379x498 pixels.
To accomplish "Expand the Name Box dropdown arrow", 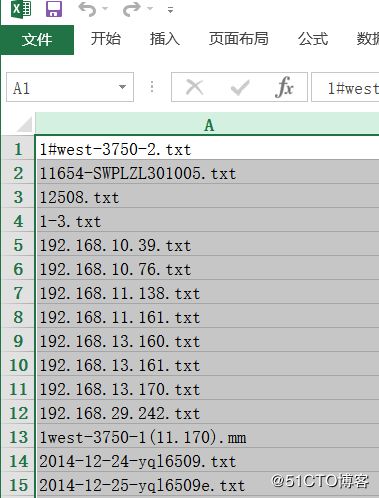I will coord(122,87).
